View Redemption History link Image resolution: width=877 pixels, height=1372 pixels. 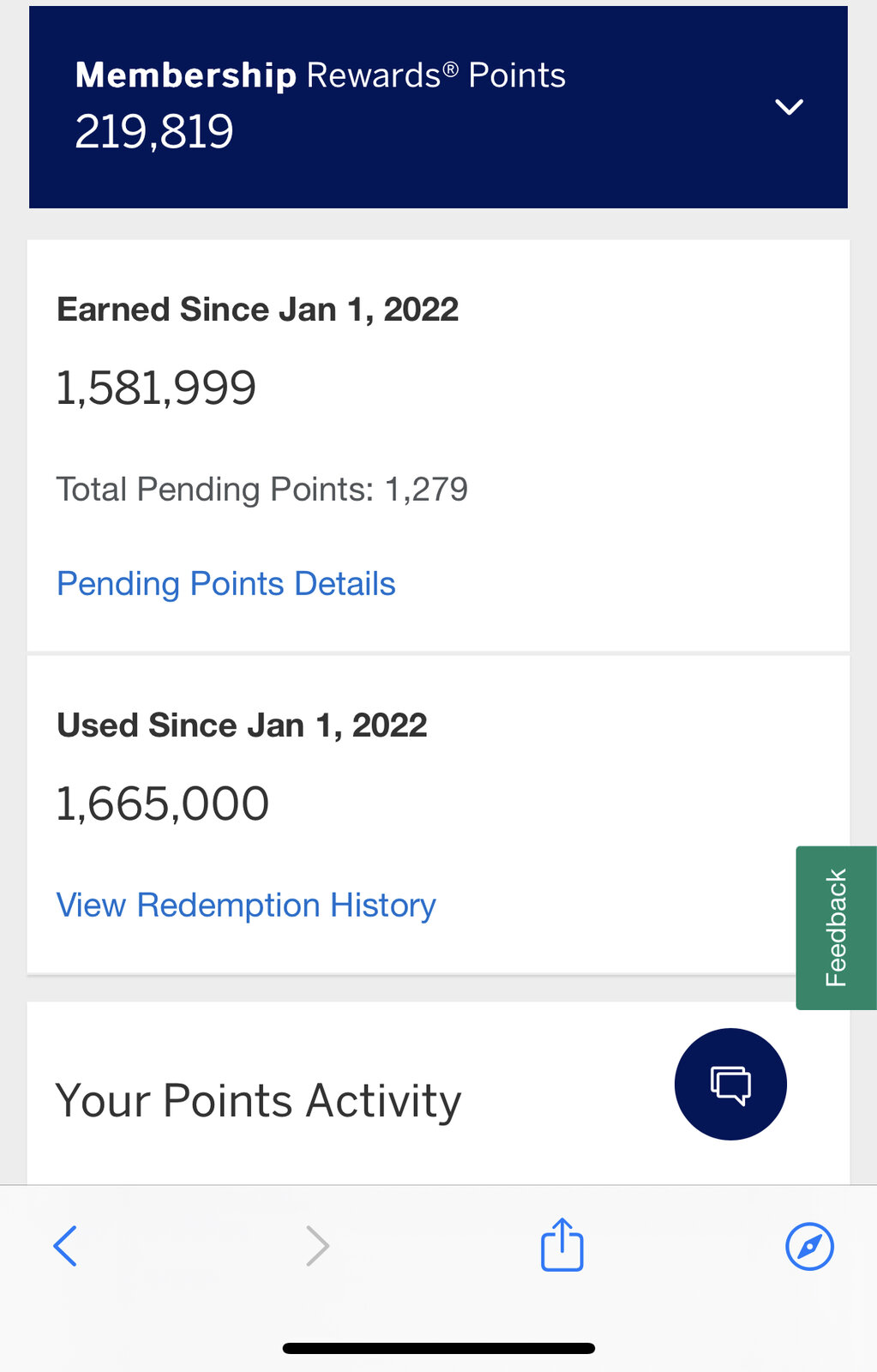(x=246, y=906)
